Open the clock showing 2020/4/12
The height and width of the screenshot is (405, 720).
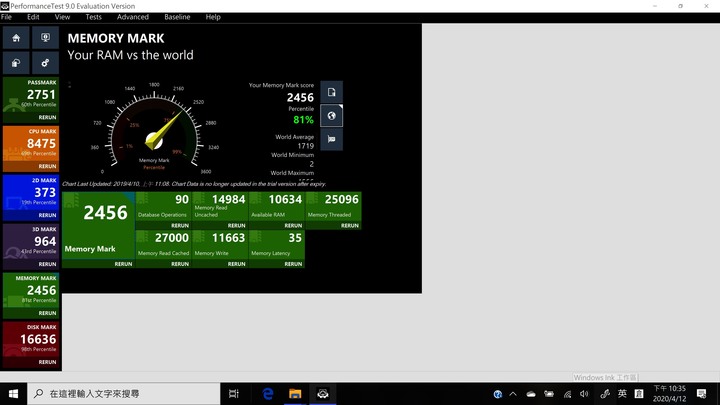click(x=670, y=394)
